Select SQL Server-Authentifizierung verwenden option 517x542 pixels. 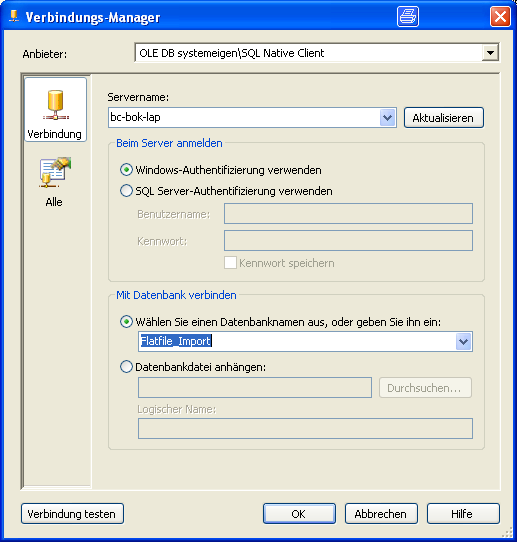(126, 191)
